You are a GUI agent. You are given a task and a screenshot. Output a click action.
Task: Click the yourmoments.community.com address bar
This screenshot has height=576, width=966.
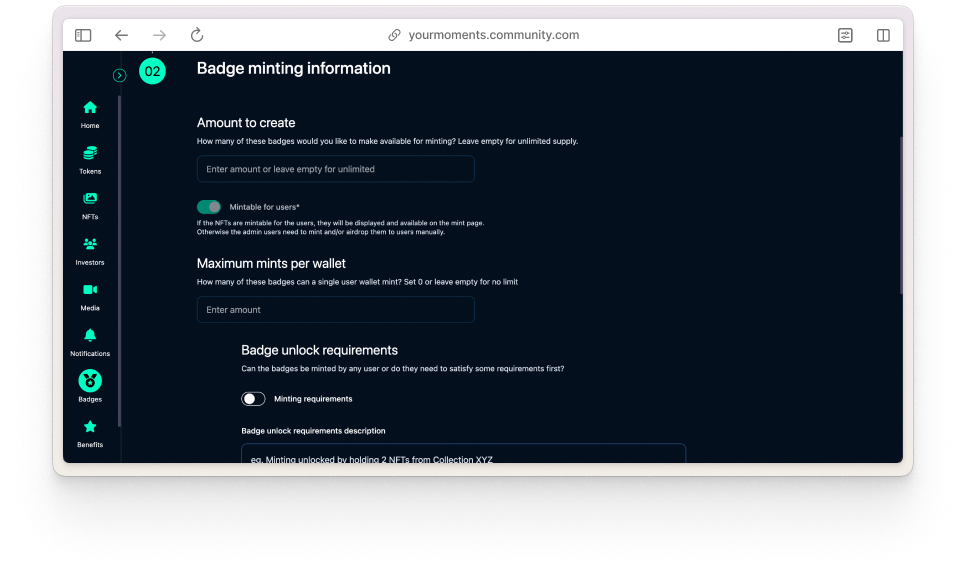coord(483,35)
